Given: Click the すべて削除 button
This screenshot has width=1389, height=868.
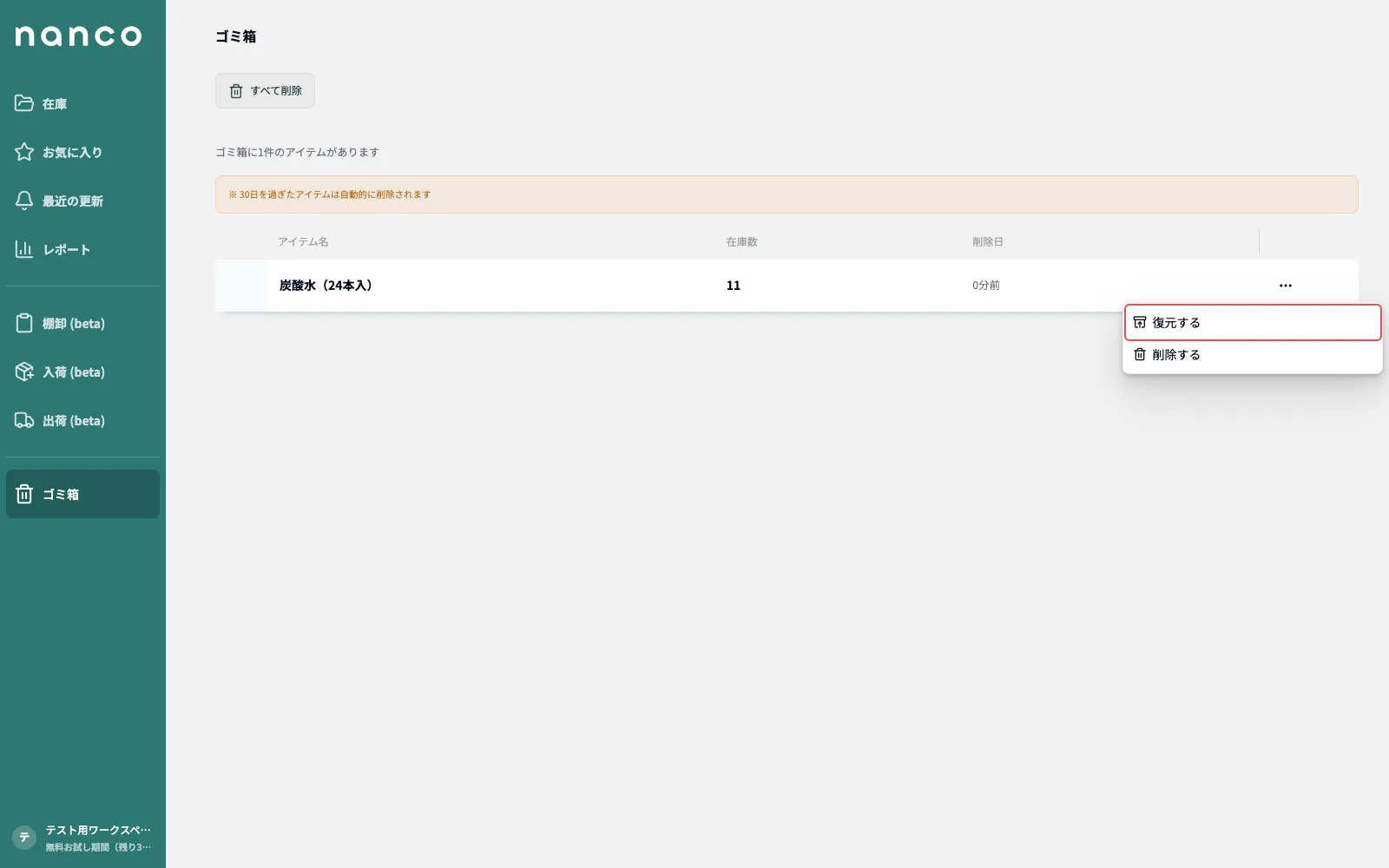Looking at the screenshot, I should [x=265, y=91].
